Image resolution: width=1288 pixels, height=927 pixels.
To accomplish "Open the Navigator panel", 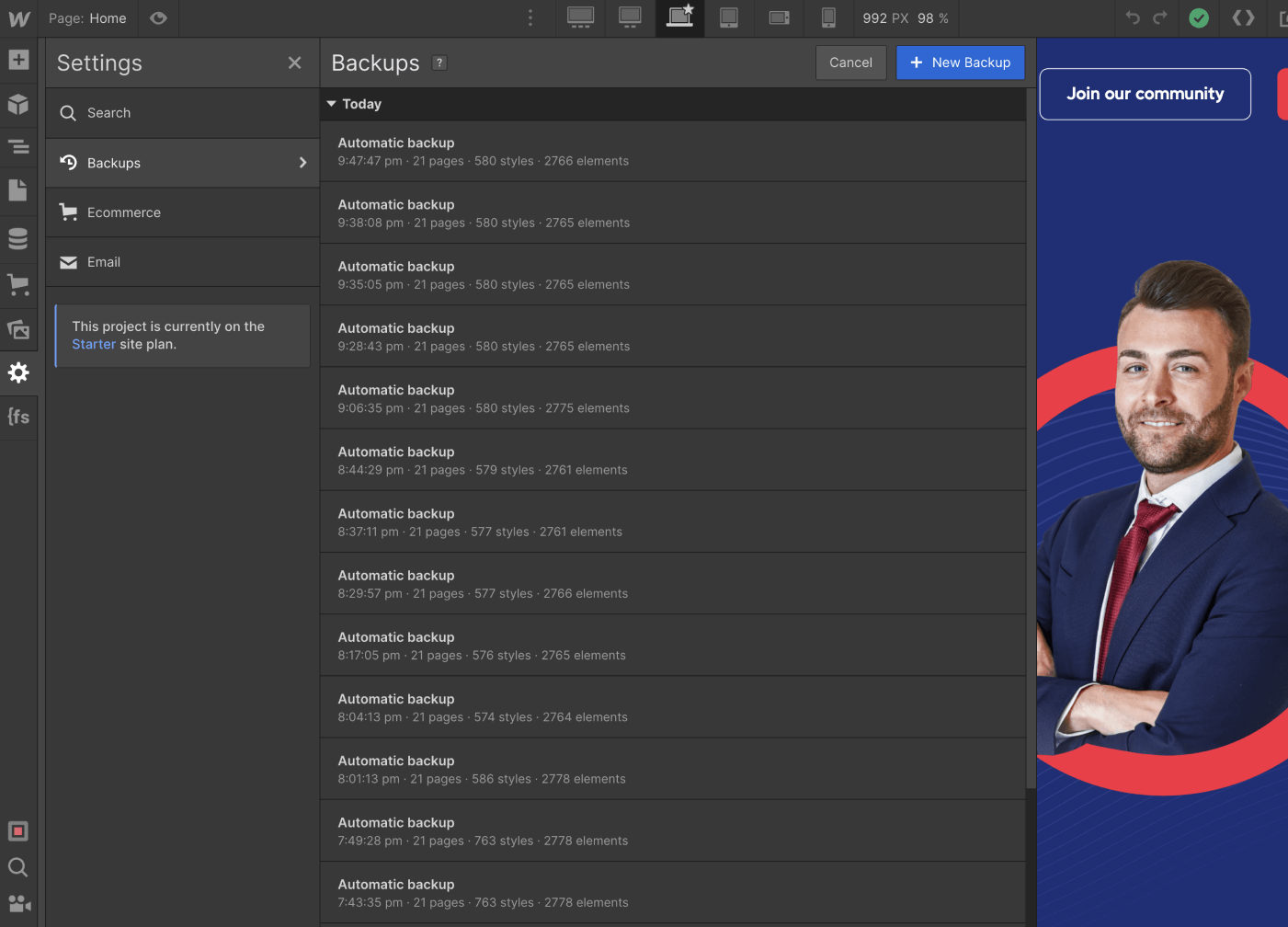I will (x=19, y=147).
